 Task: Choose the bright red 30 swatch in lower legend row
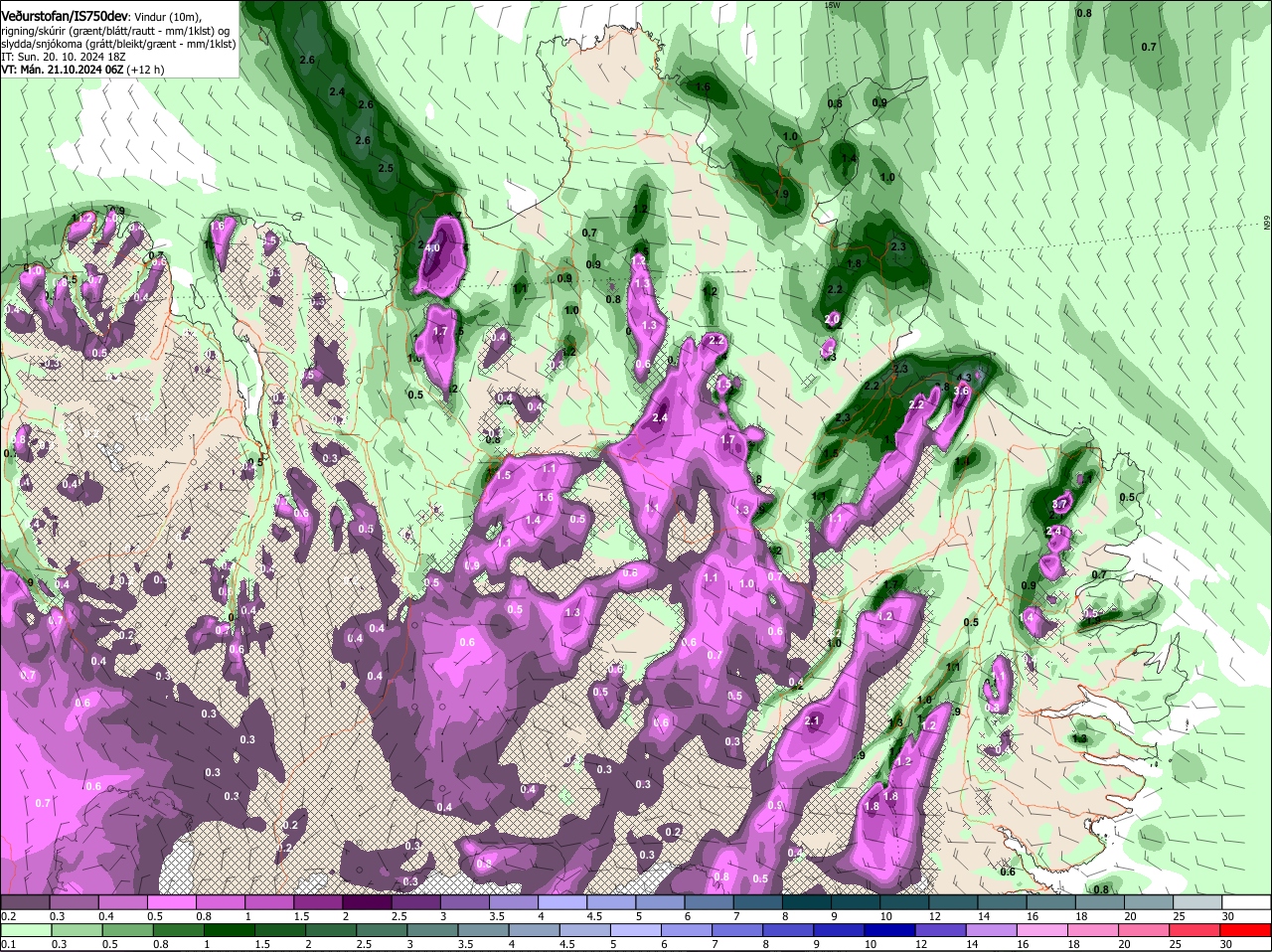pos(1246,929)
